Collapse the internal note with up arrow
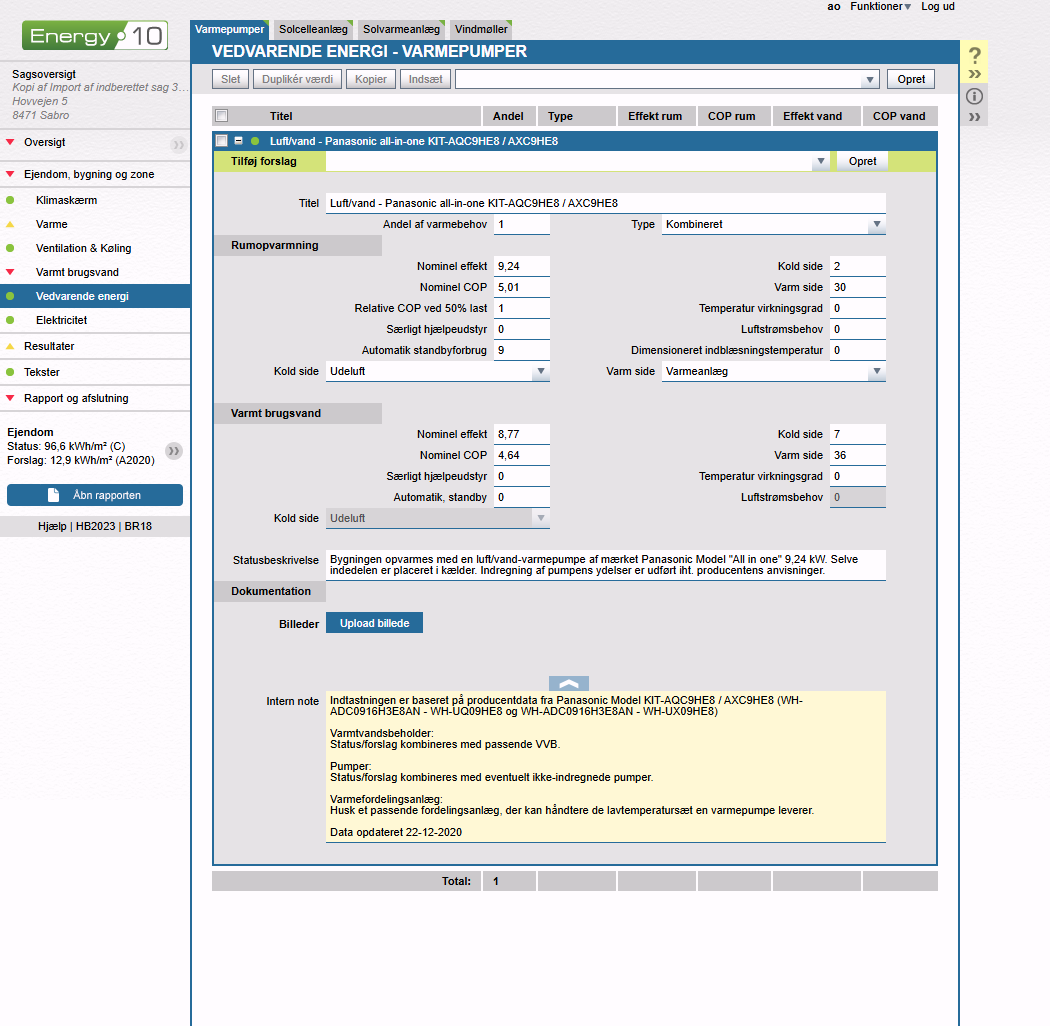 (x=568, y=684)
